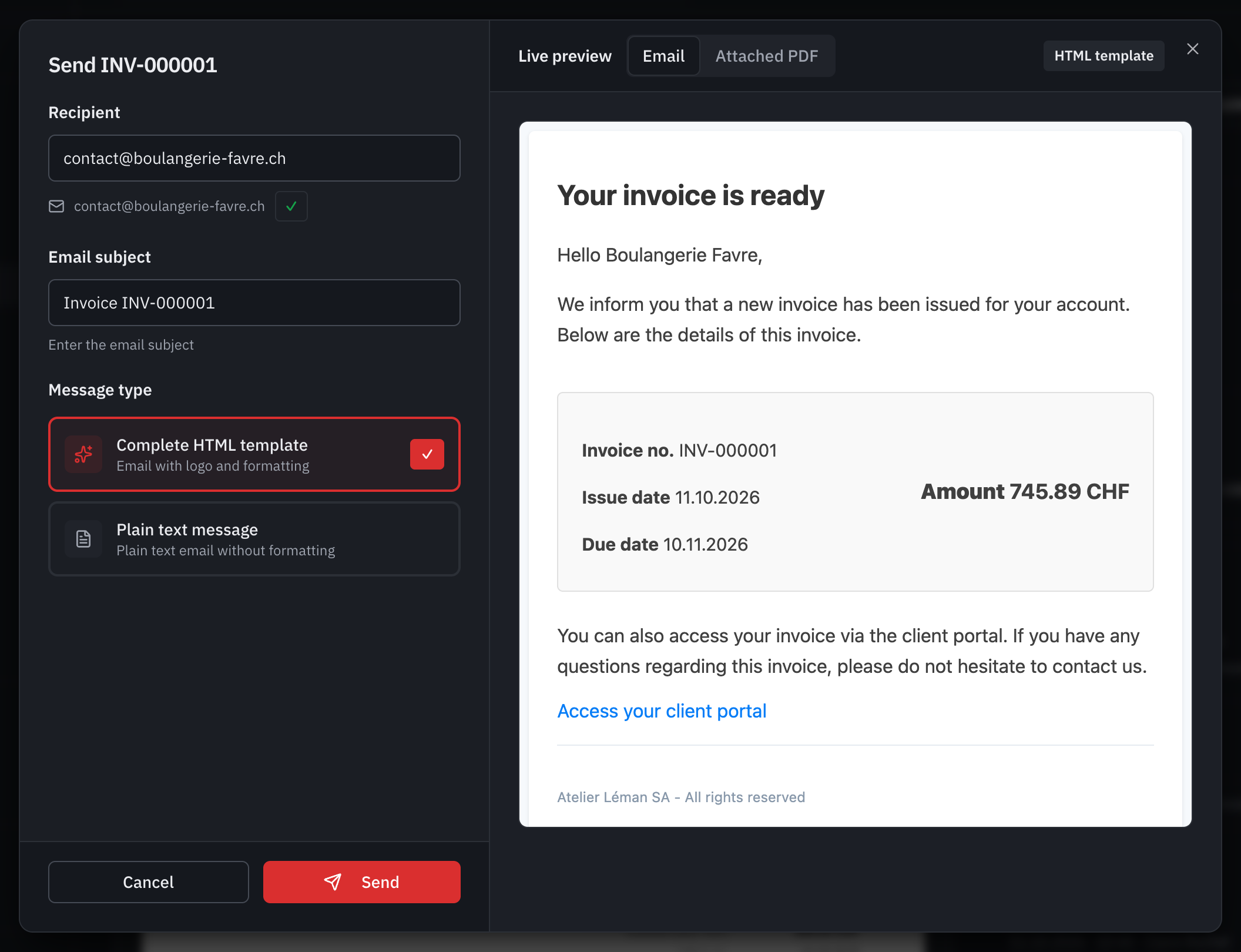Open the Access your client portal link
Screen dimensions: 1241x952
point(662,711)
